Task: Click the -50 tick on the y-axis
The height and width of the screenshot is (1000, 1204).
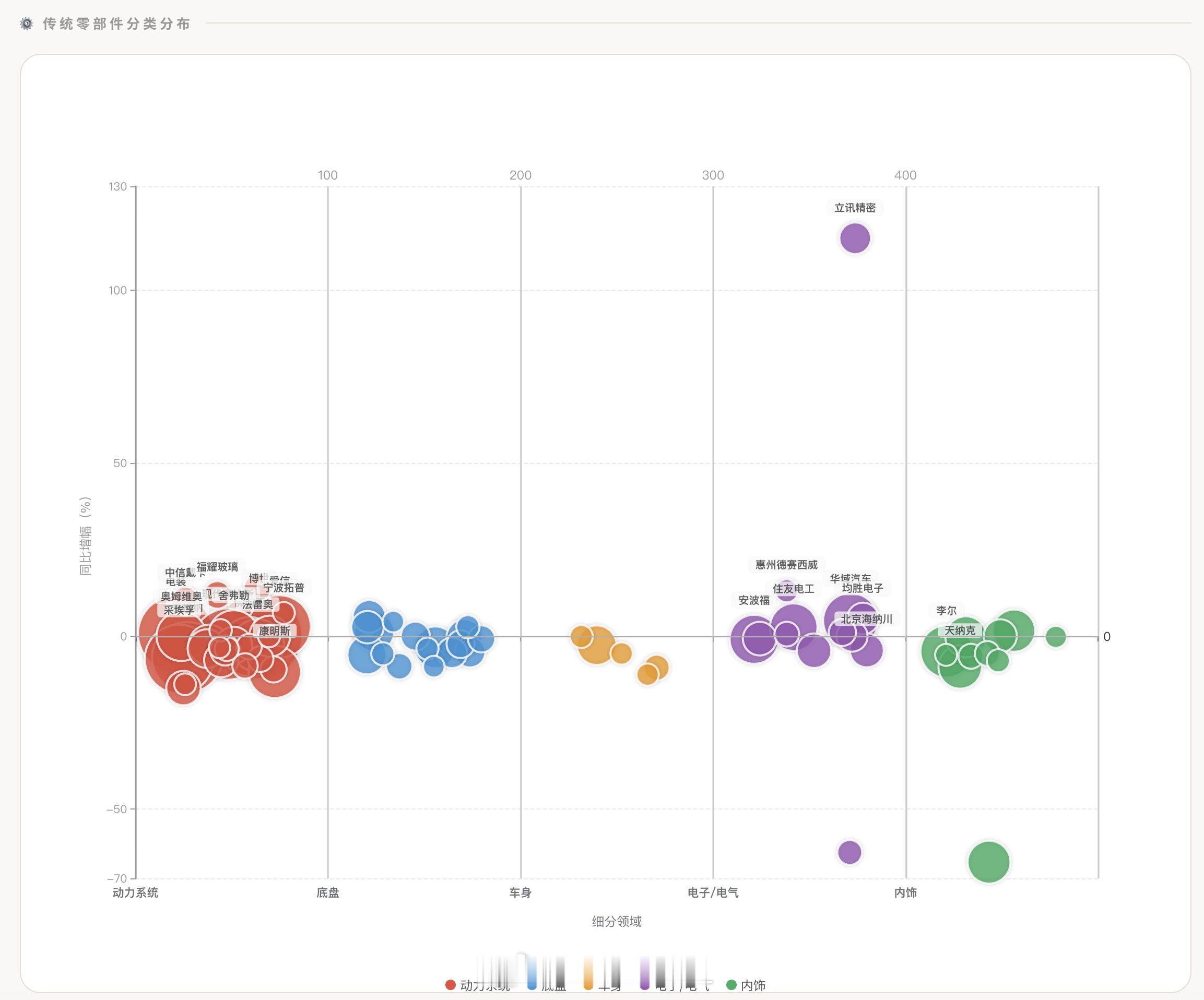Action: (x=116, y=808)
